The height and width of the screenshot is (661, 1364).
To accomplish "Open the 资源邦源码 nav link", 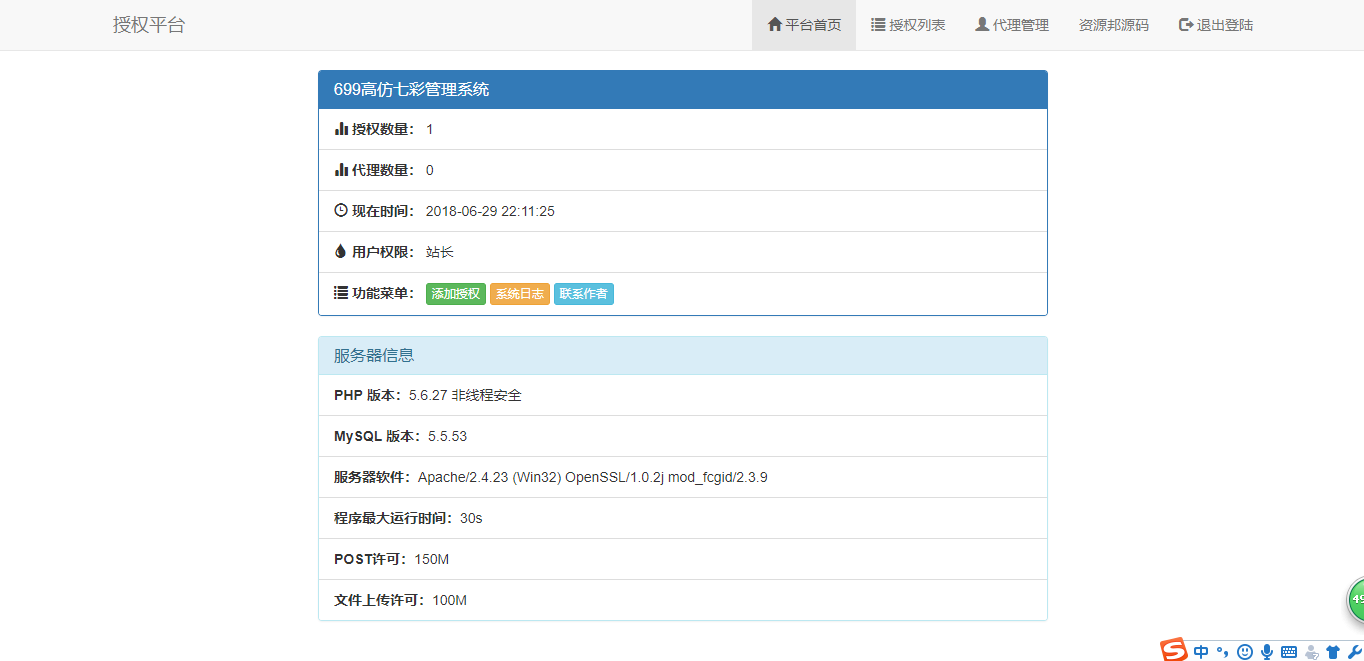I will pos(1114,25).
